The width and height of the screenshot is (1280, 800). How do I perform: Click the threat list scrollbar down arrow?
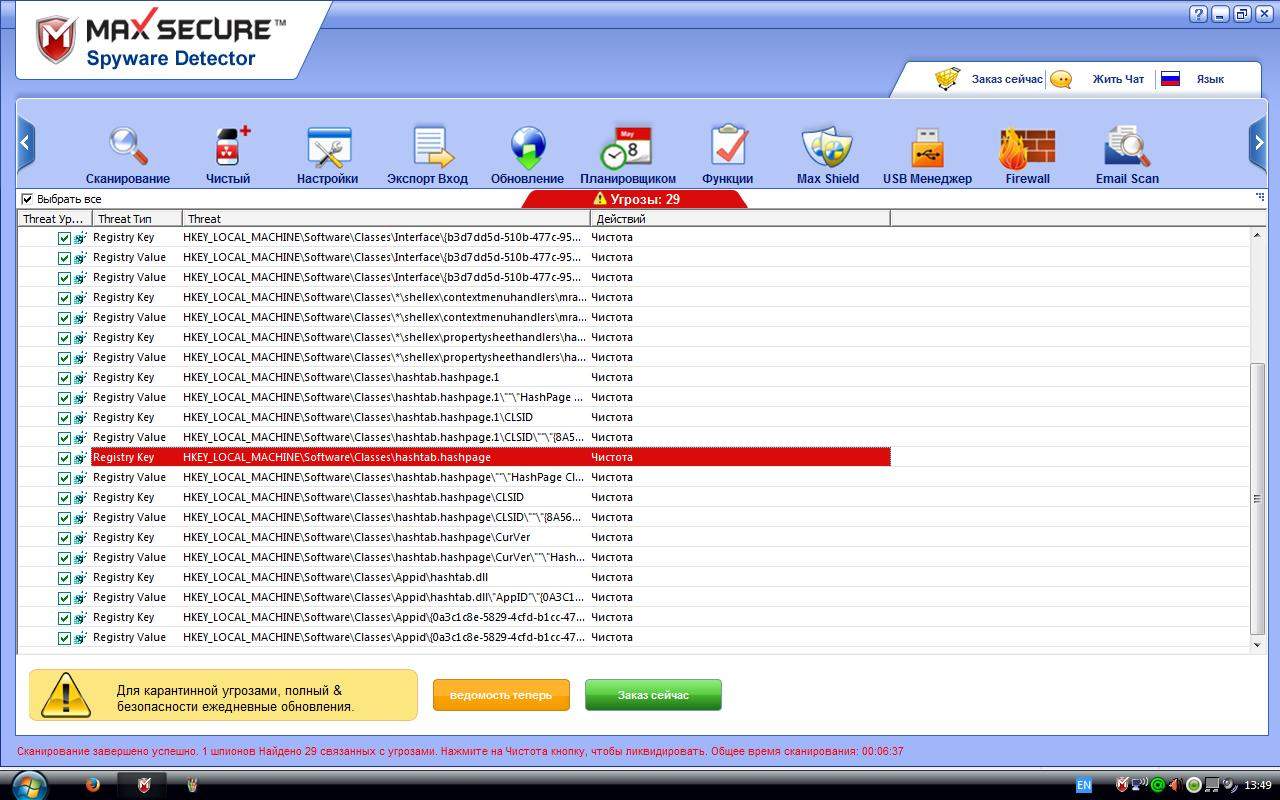pyautogui.click(x=1258, y=645)
